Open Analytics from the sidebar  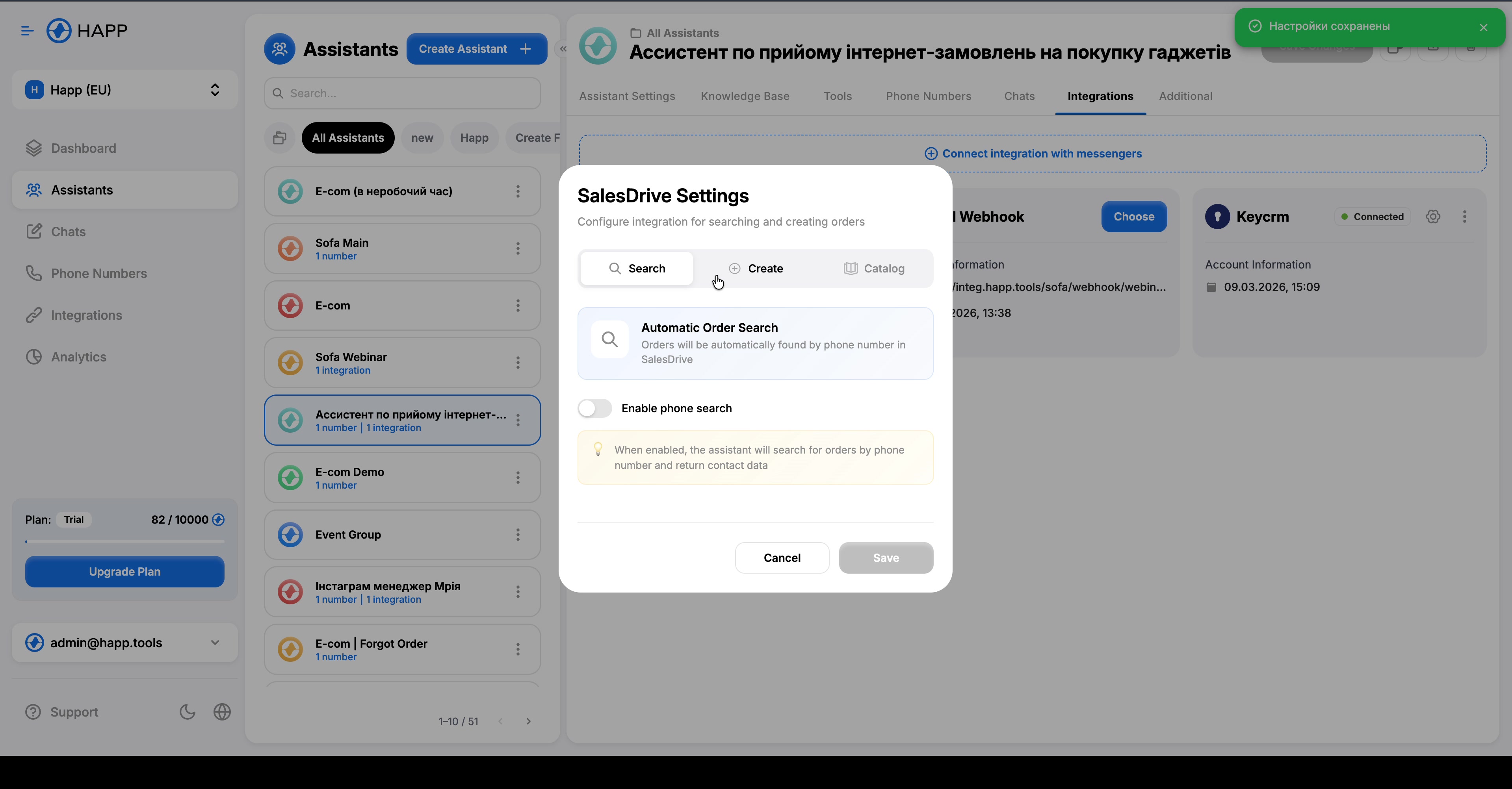tap(79, 357)
